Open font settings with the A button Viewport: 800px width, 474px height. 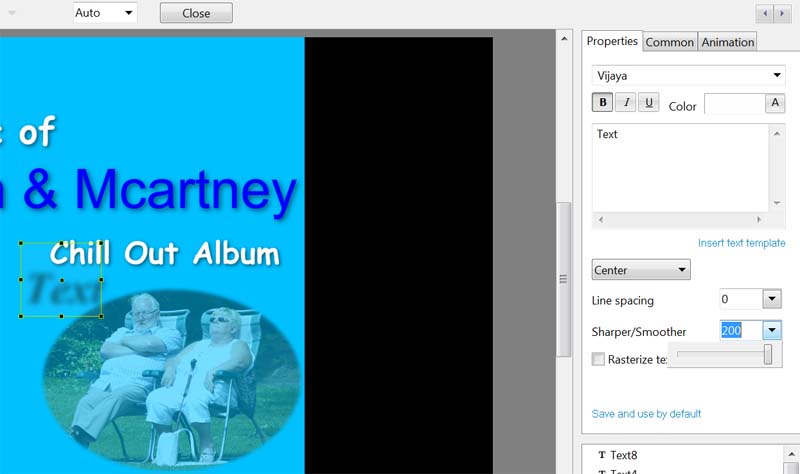tap(774, 103)
